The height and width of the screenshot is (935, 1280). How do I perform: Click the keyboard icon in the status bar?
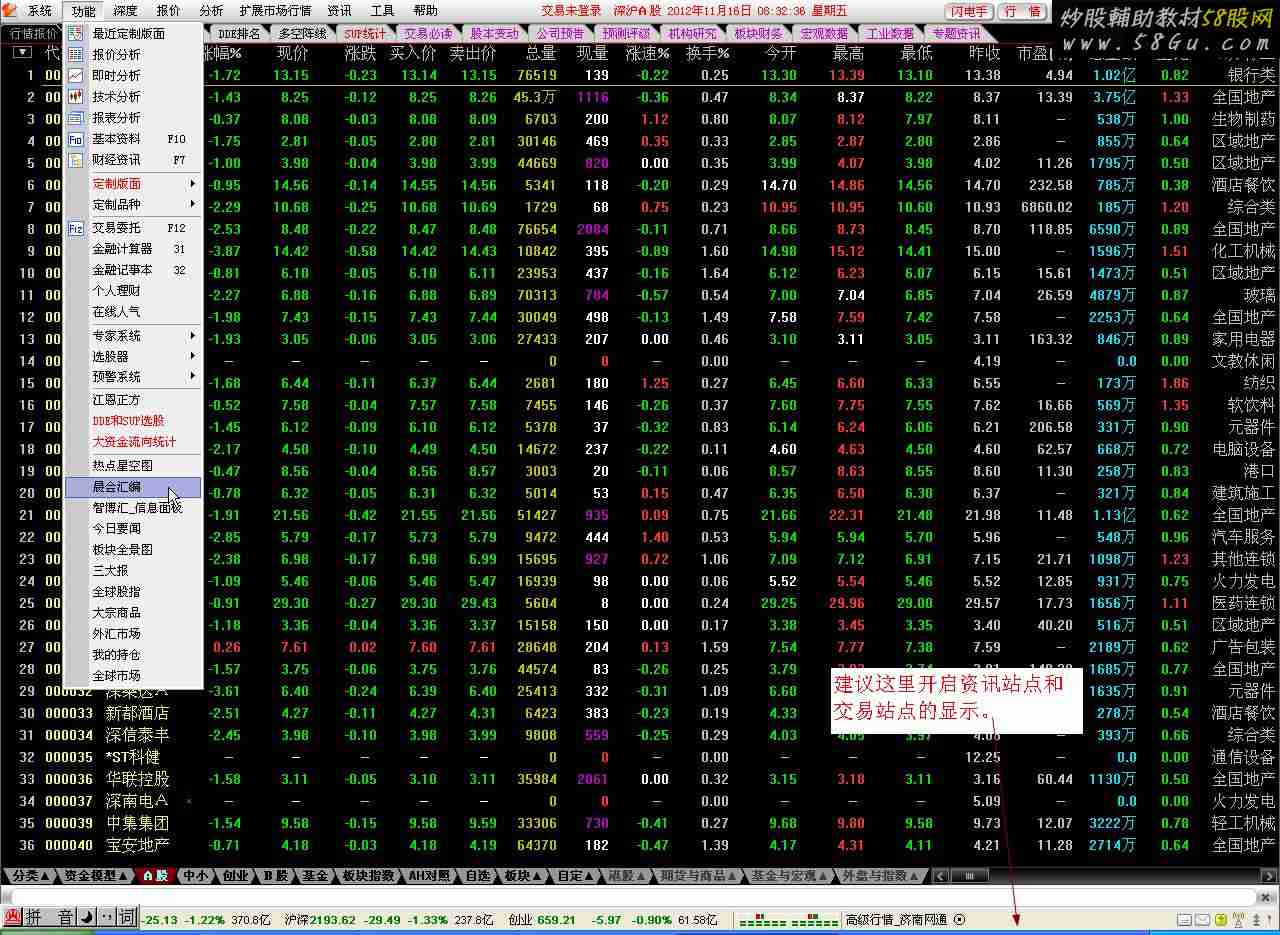(x=1185, y=919)
